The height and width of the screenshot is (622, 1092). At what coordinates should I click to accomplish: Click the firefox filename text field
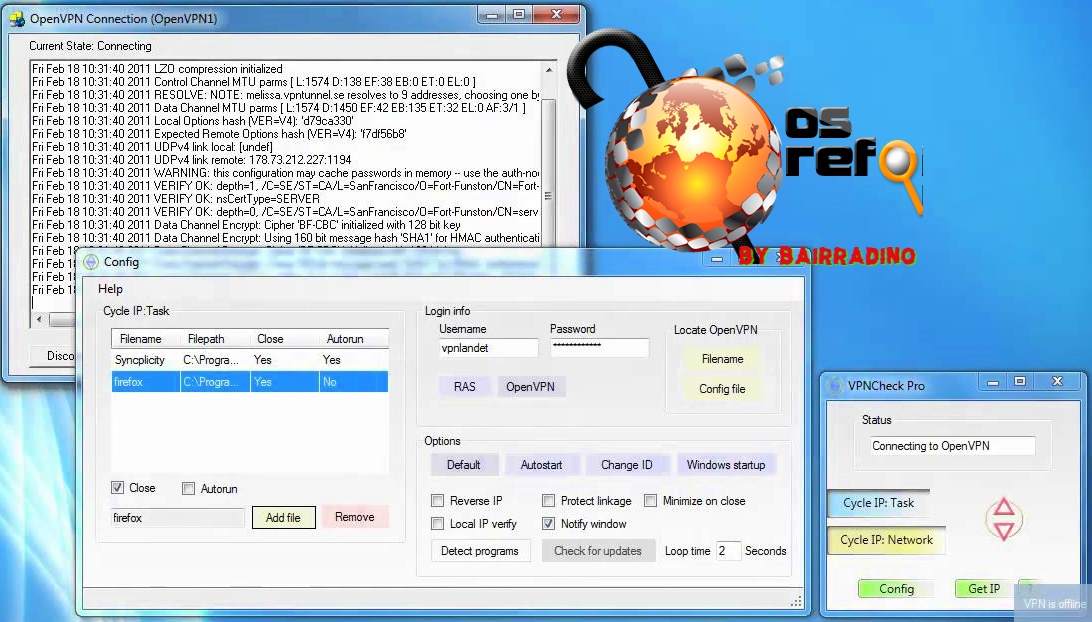coord(178,518)
